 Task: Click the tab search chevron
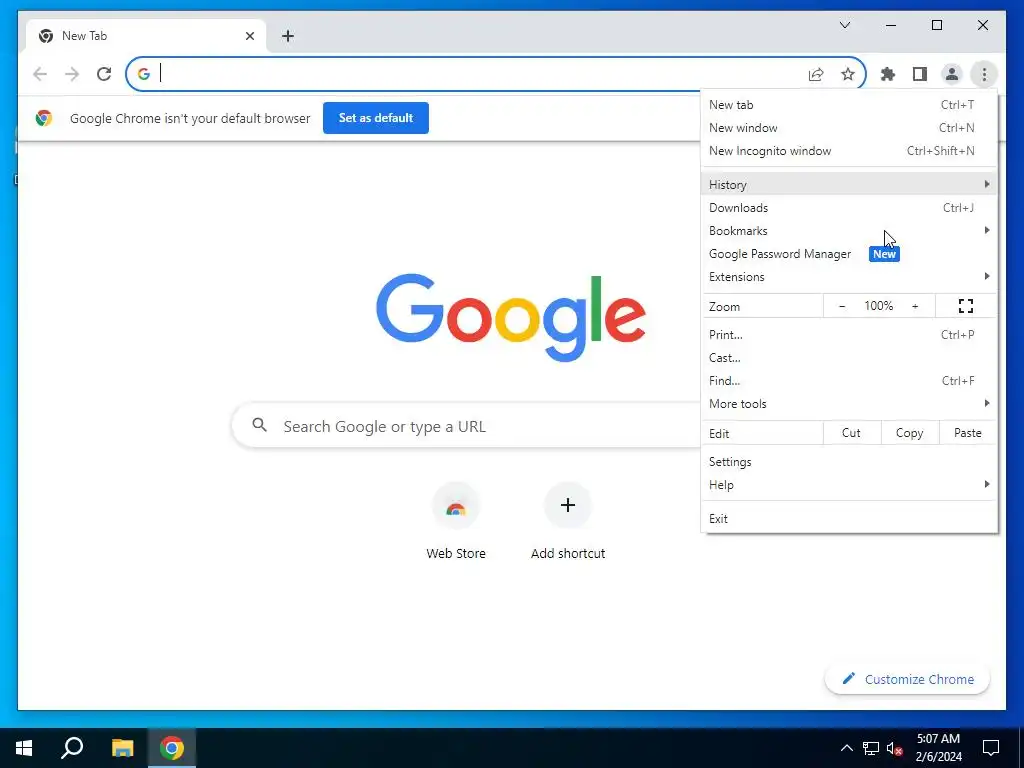click(845, 25)
